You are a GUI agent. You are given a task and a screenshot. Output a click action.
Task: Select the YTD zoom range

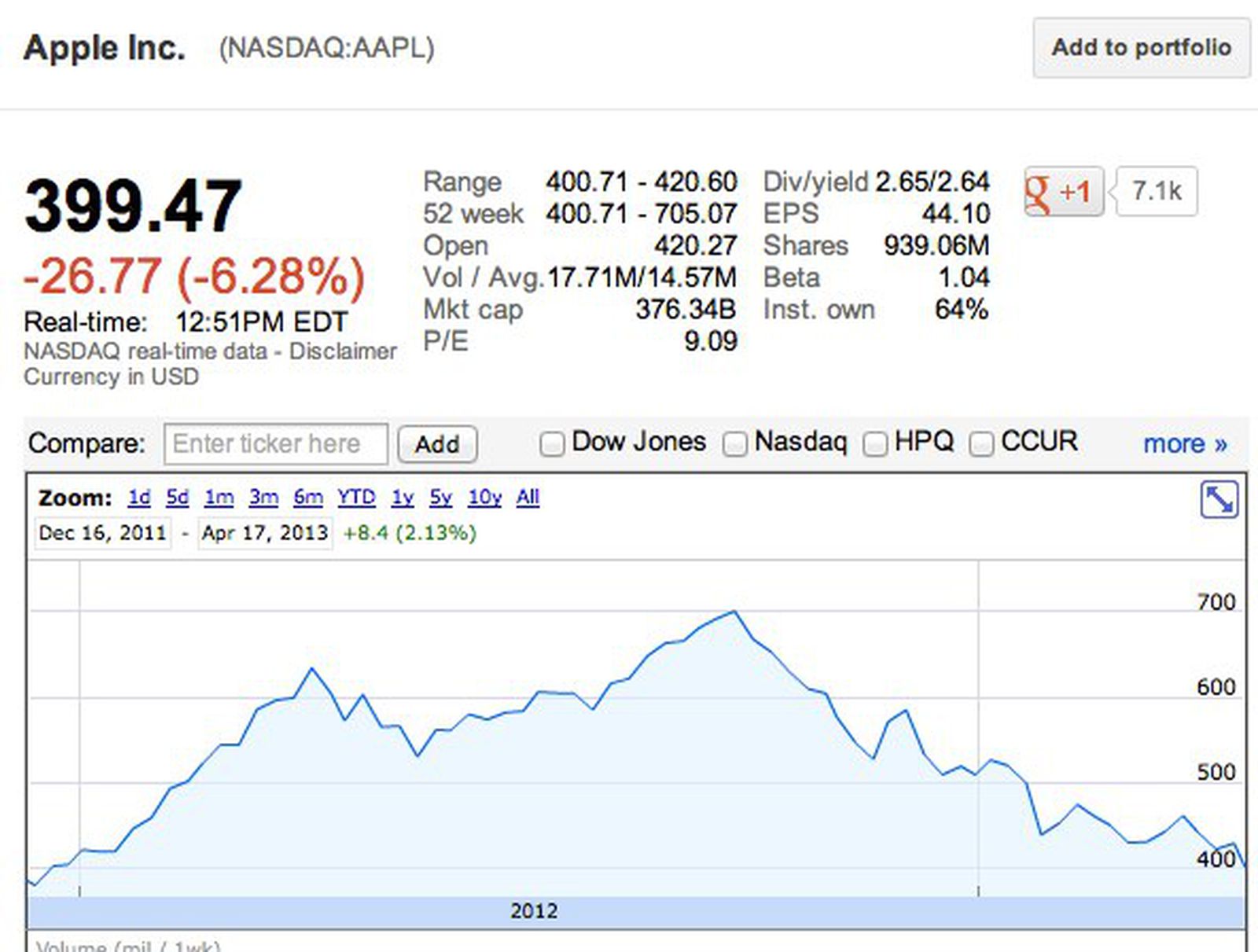(357, 498)
